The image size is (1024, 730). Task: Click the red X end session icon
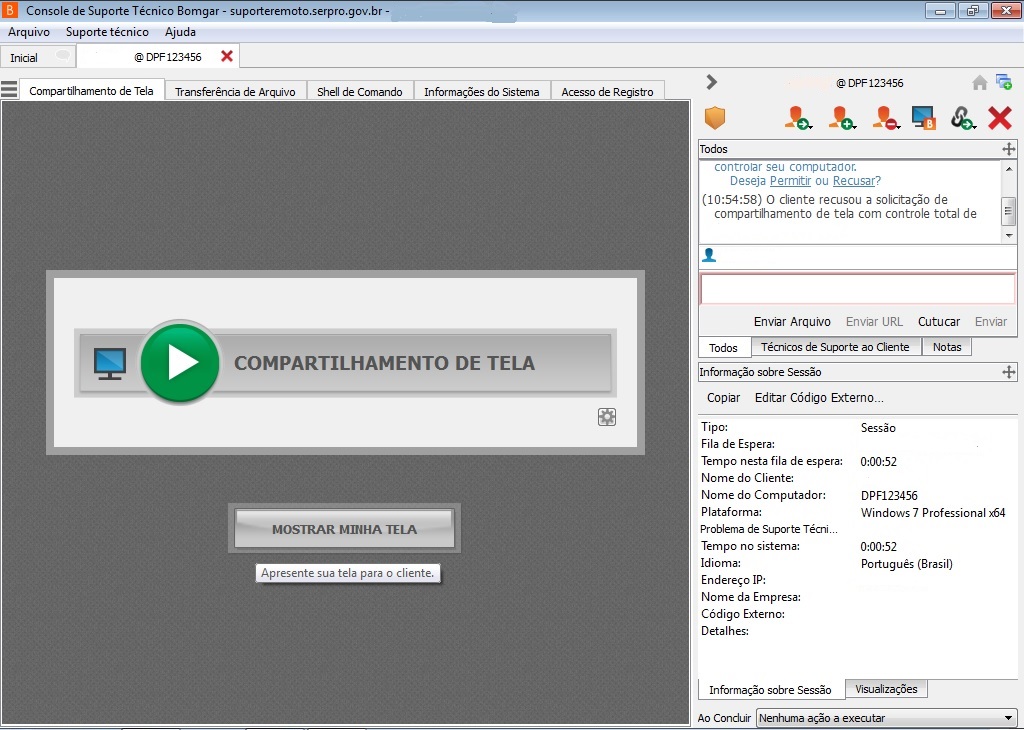point(999,118)
